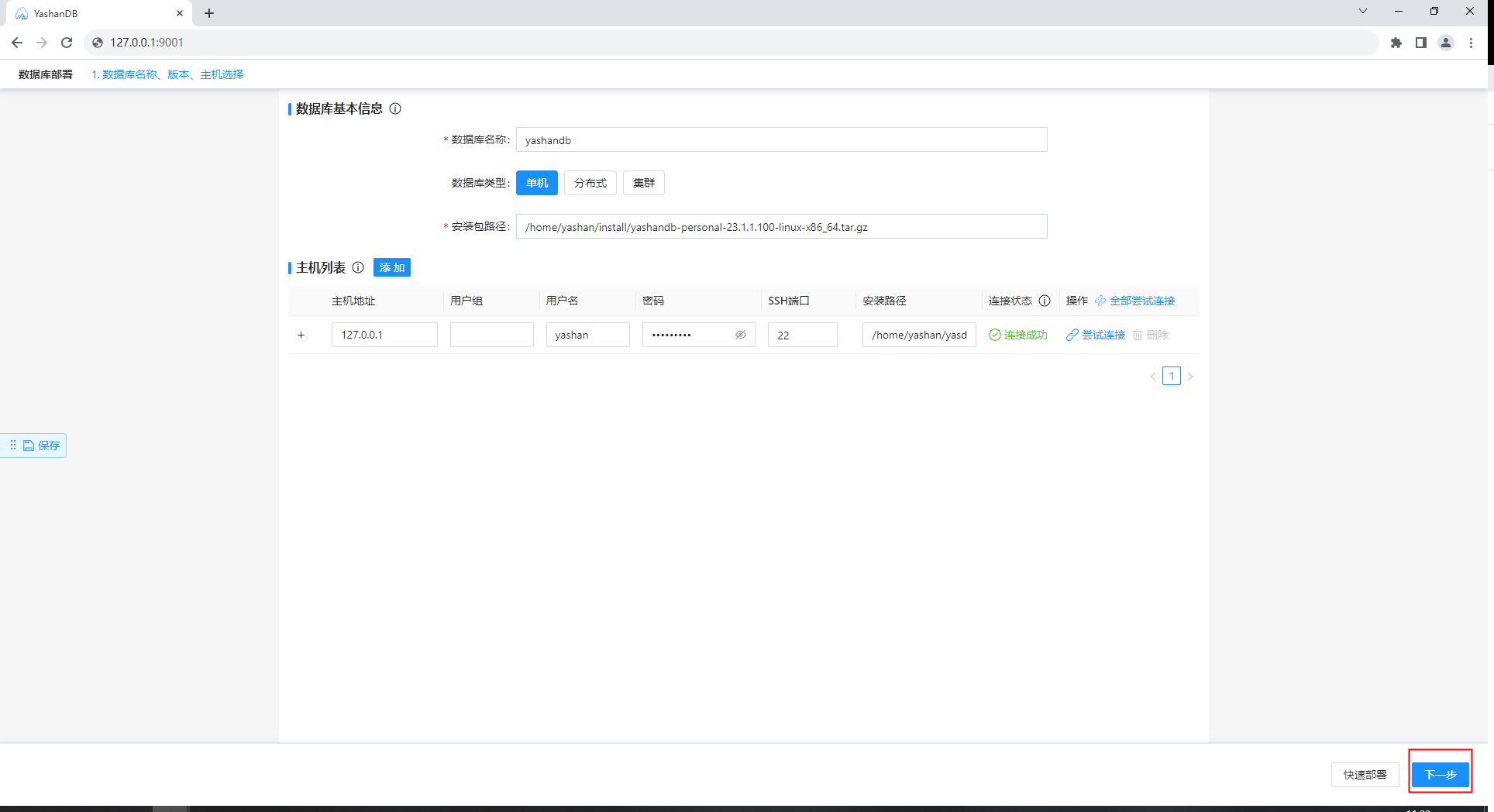Click the 数据库部署 header label

tap(46, 74)
